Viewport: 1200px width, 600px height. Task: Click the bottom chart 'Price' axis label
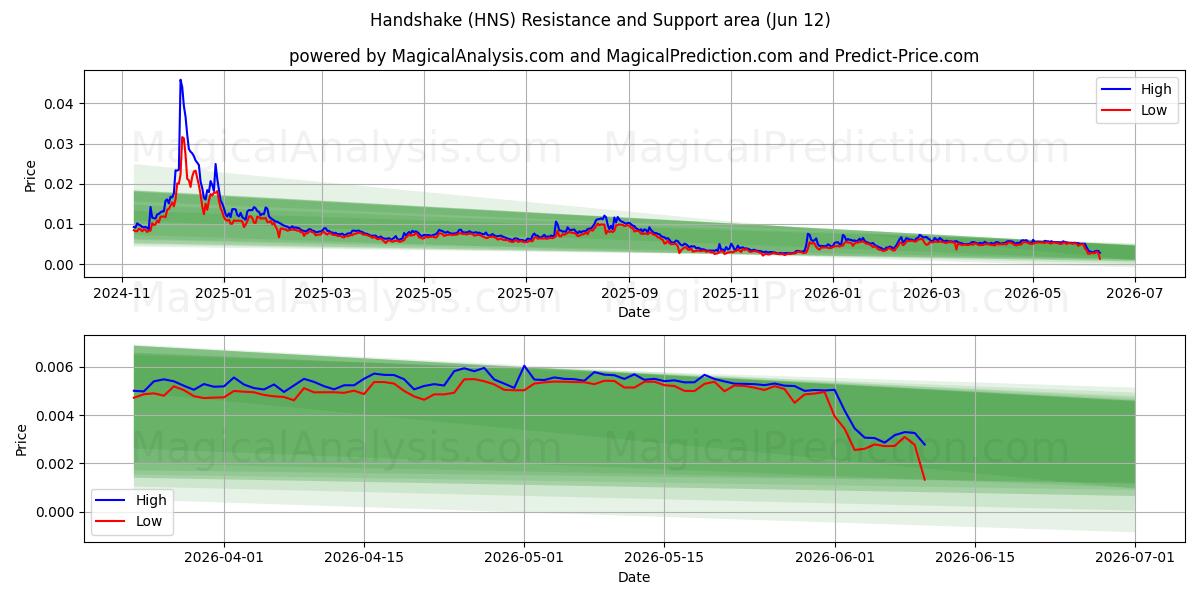[x=22, y=439]
